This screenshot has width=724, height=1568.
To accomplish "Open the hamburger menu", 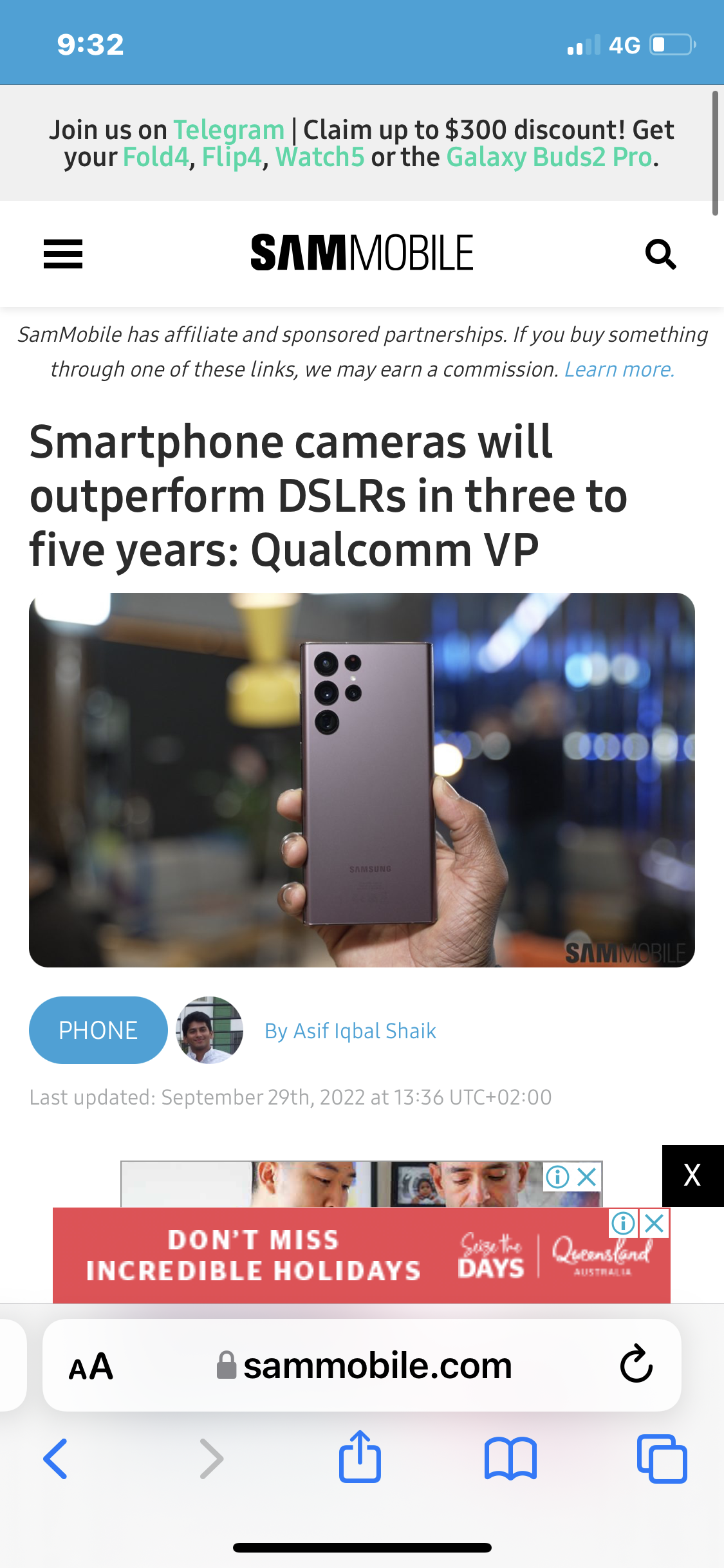I will click(x=63, y=254).
